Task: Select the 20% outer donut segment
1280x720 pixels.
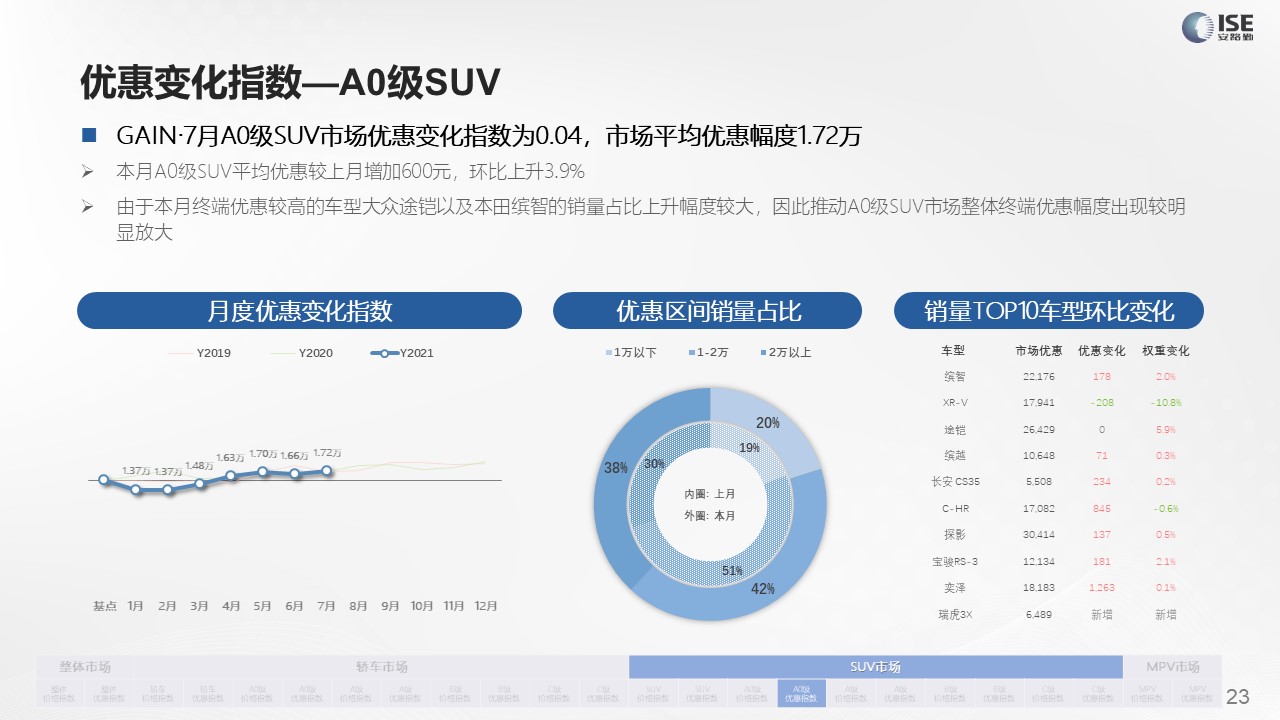Action: pyautogui.click(x=765, y=425)
